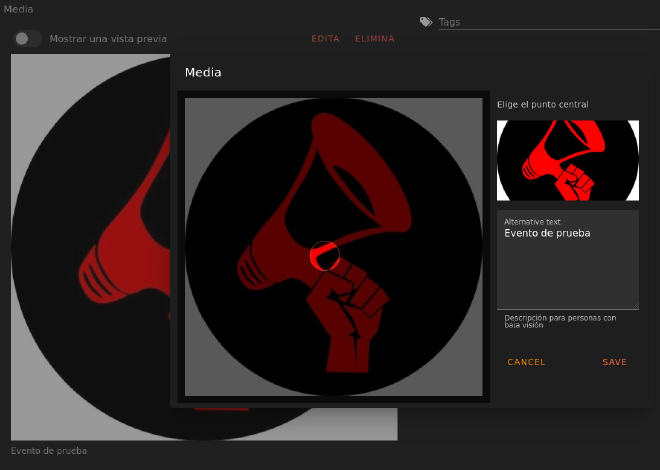This screenshot has height=470, width=660.
Task: Click the ELIMINA button
Action: pyautogui.click(x=375, y=39)
